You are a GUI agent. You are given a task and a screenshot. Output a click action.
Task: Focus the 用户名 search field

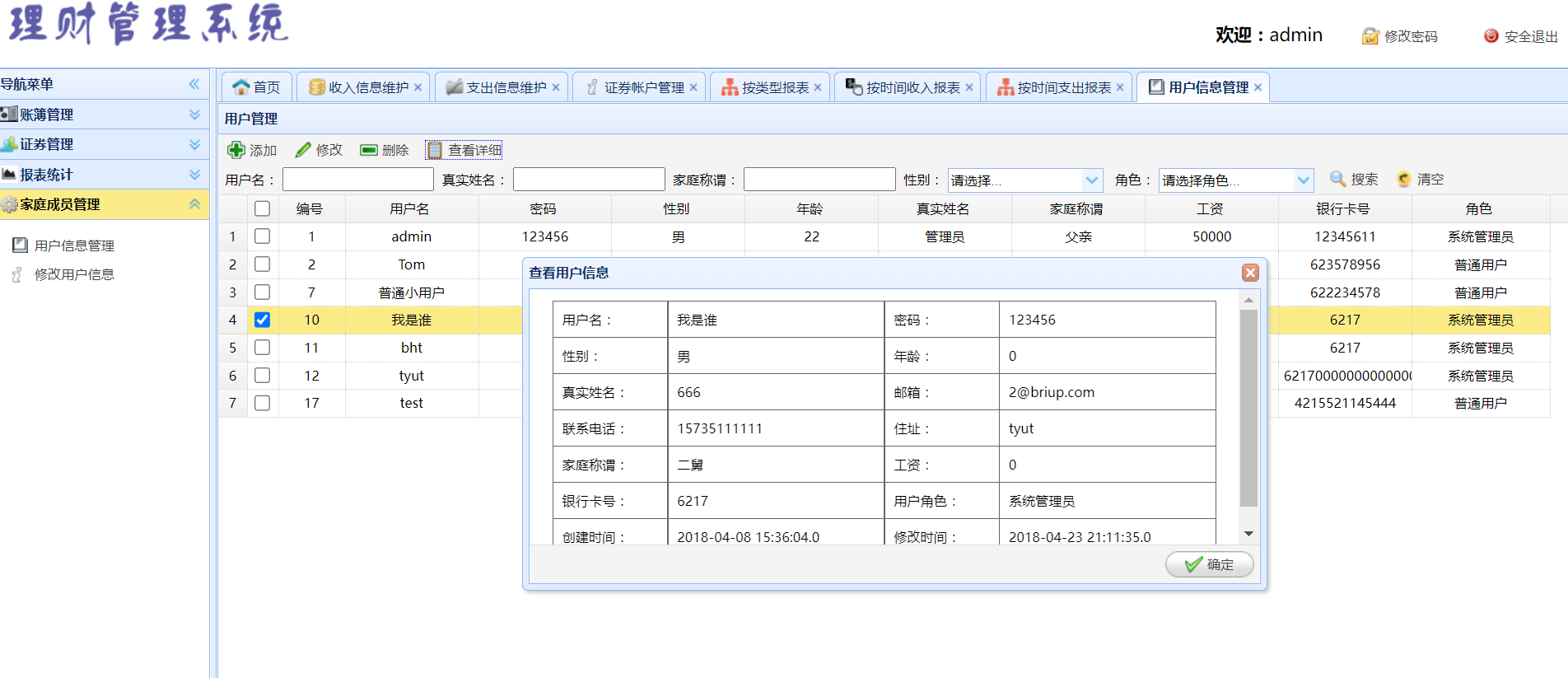point(357,180)
